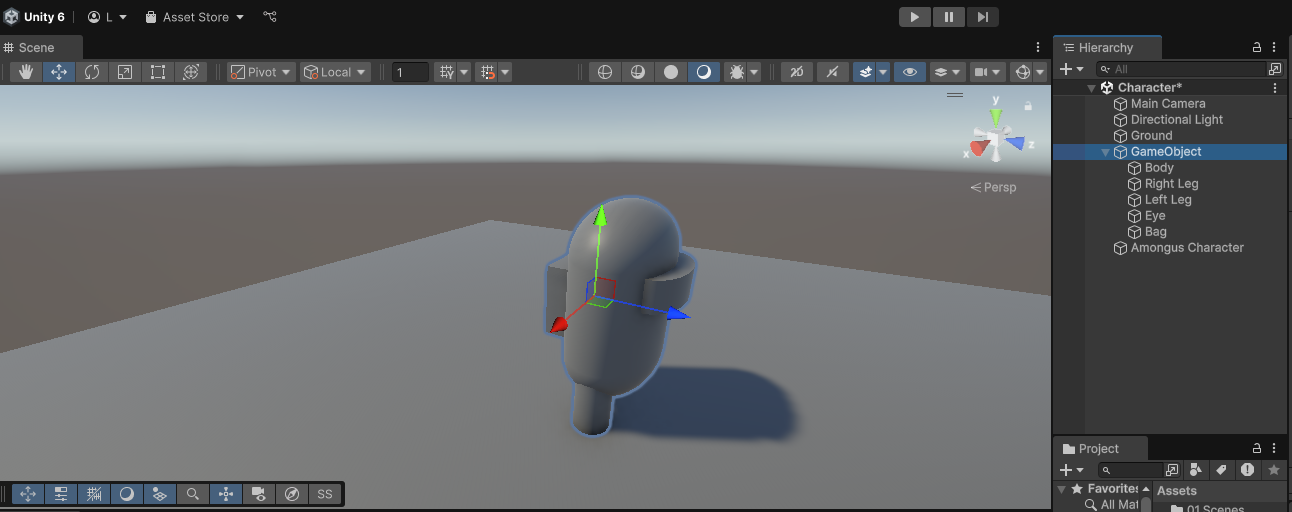Select the Move tool in Scene toolbar
The image size is (1292, 512).
pos(59,72)
